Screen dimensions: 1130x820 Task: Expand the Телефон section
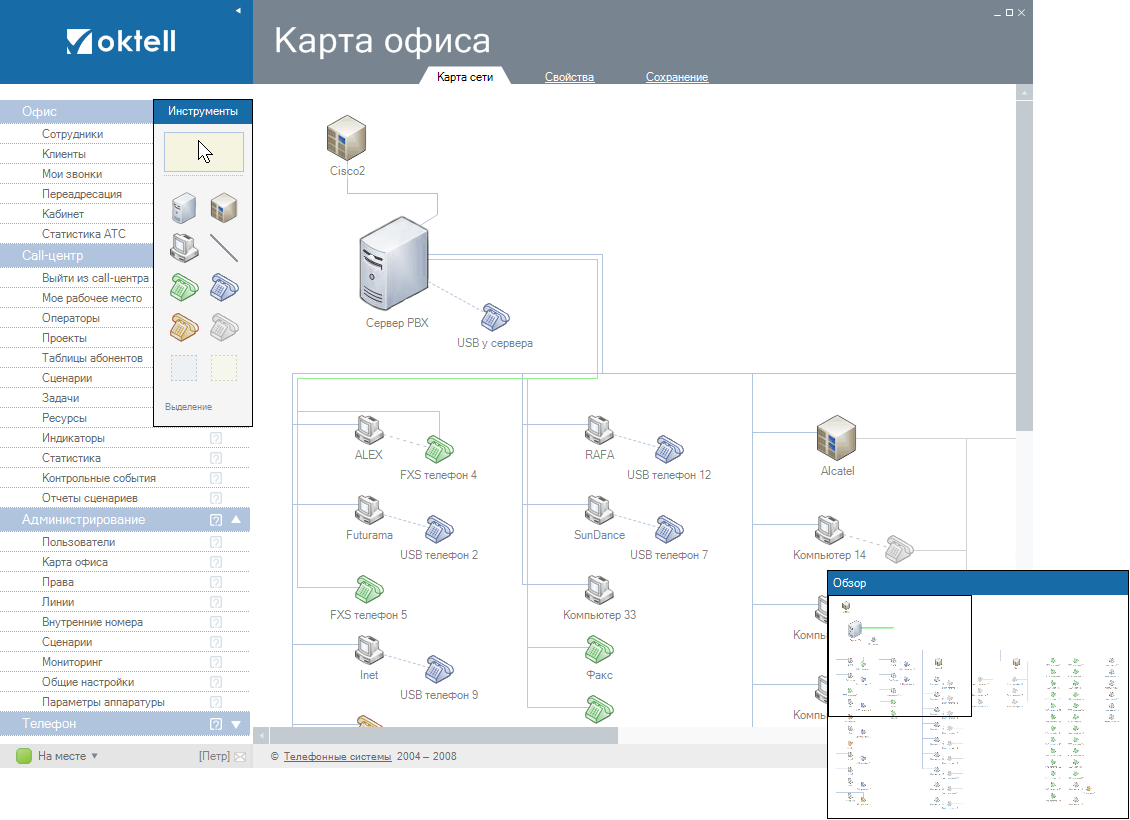[x=236, y=724]
